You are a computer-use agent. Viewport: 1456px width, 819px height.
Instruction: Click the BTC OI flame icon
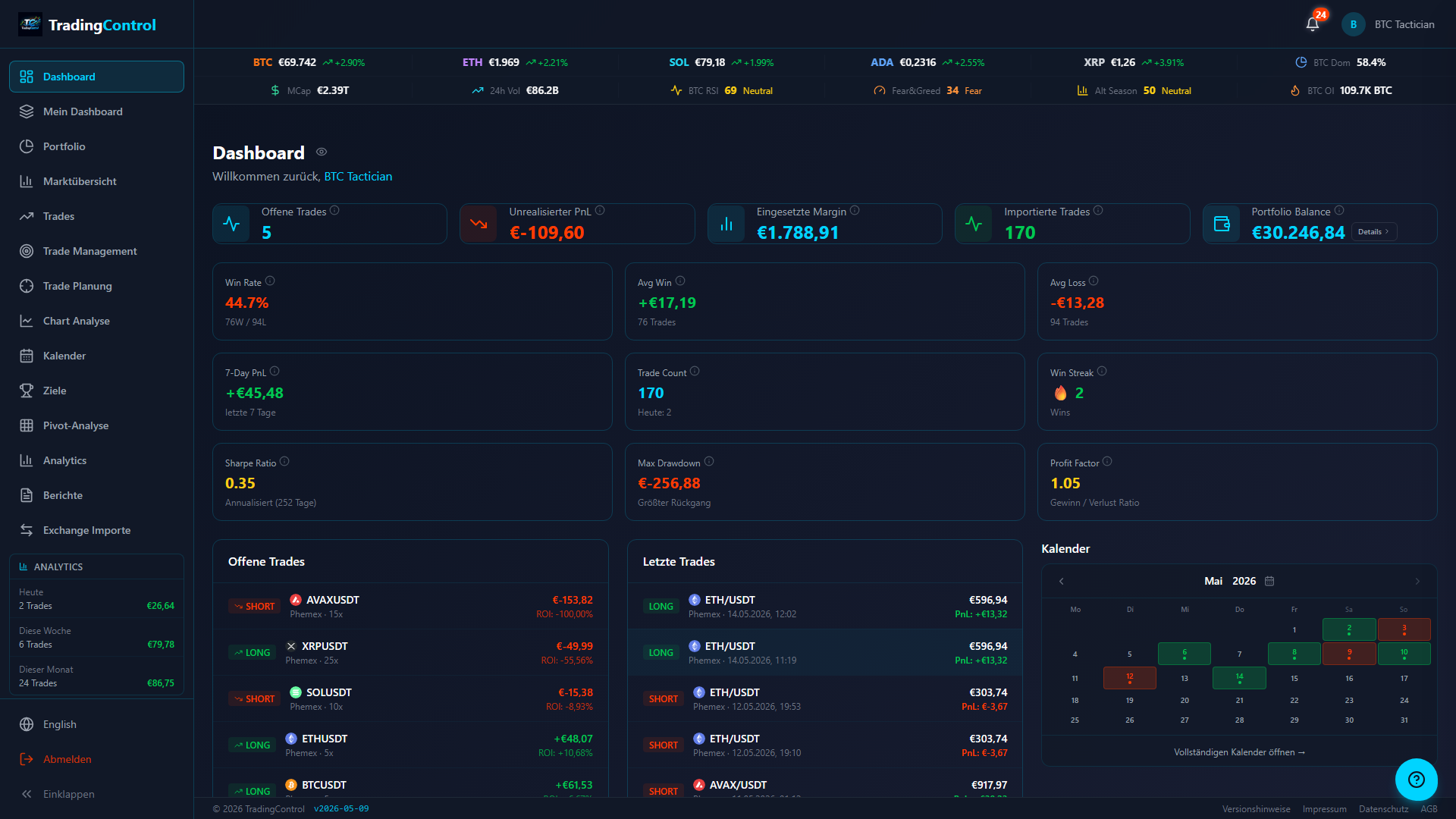(x=1295, y=90)
